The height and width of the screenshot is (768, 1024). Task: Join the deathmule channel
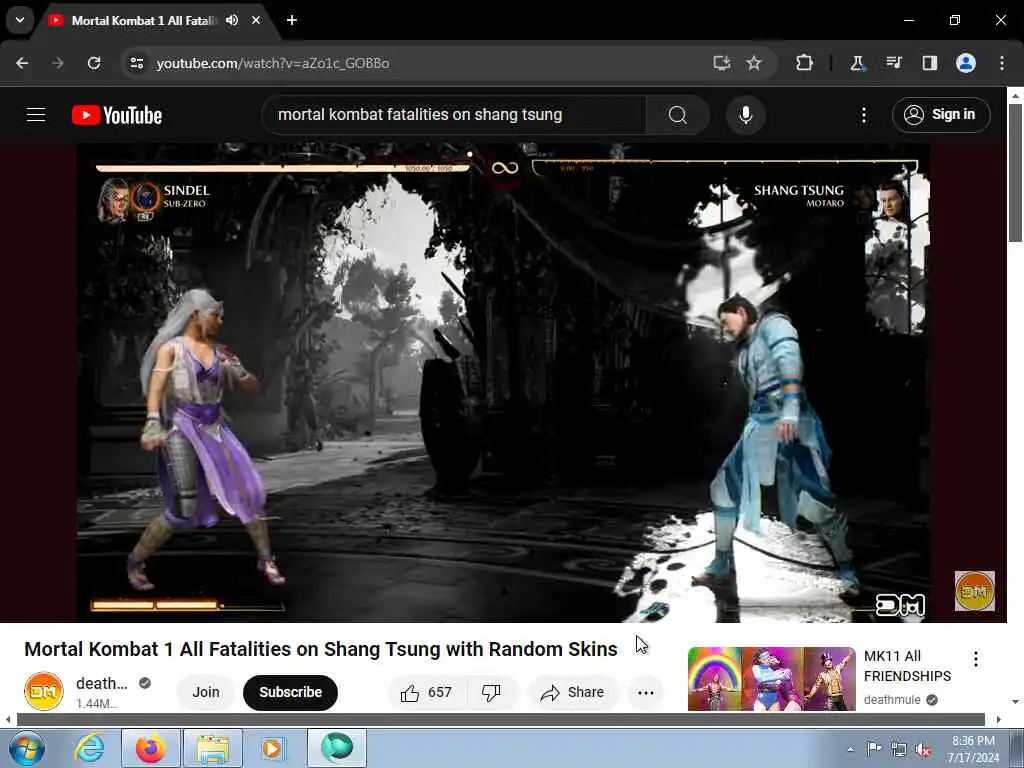[206, 692]
